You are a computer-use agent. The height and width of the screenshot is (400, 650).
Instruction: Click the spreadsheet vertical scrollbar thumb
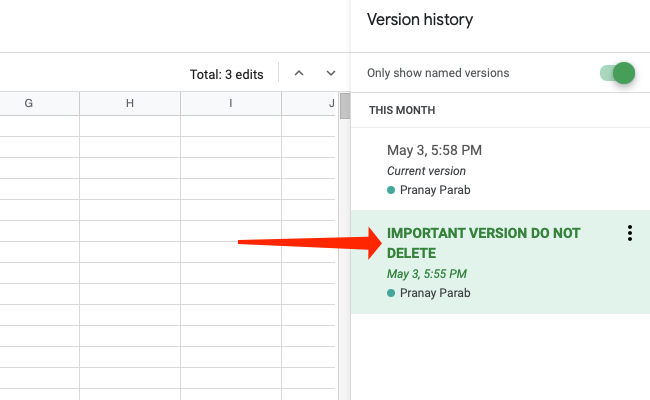(345, 106)
